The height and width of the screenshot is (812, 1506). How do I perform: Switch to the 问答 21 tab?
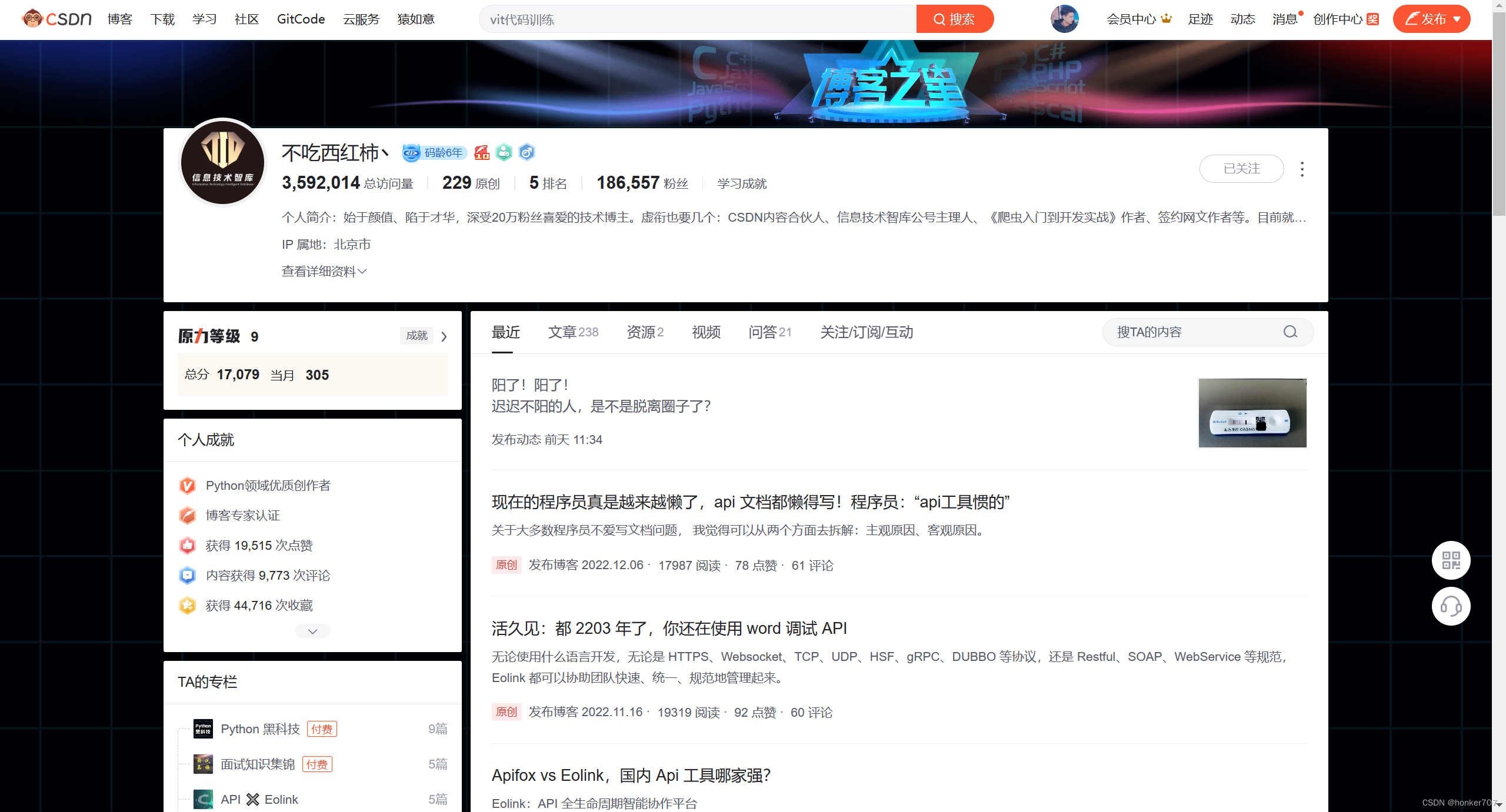click(x=769, y=332)
